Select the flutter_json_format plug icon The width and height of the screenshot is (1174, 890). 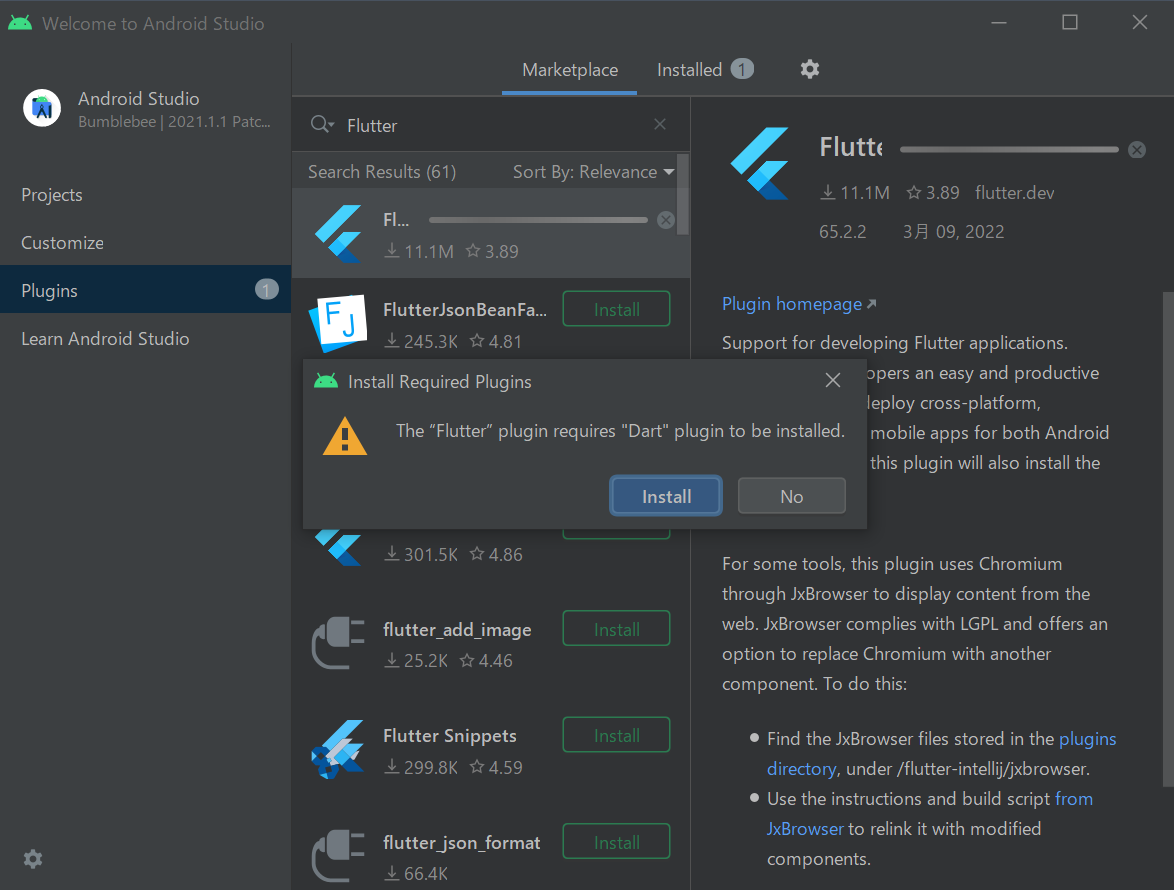coord(338,856)
